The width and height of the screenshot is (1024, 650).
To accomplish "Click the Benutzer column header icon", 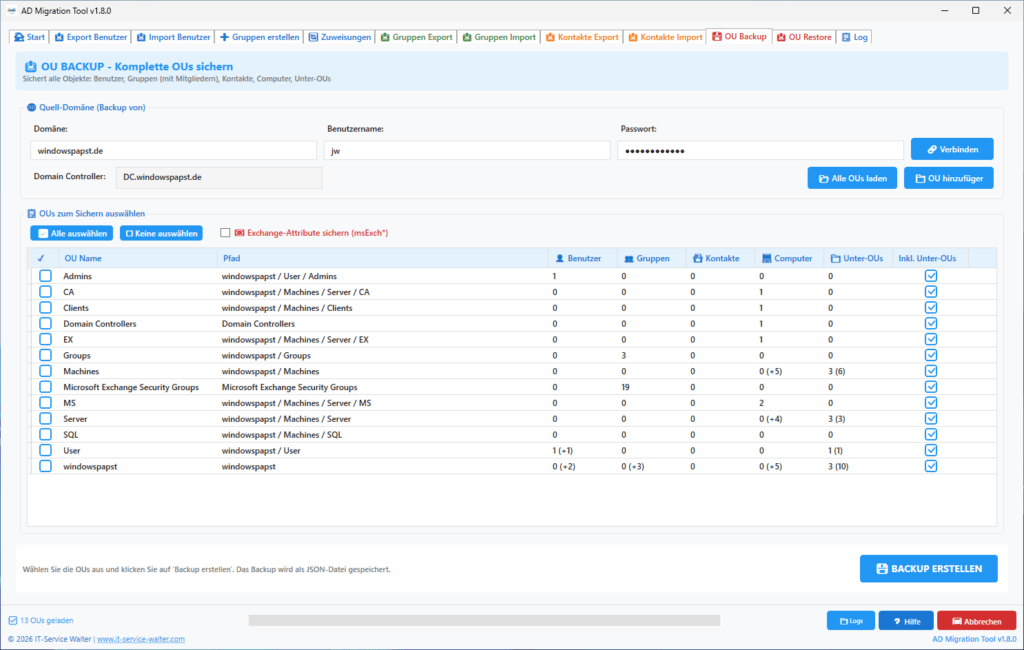I will [x=560, y=259].
